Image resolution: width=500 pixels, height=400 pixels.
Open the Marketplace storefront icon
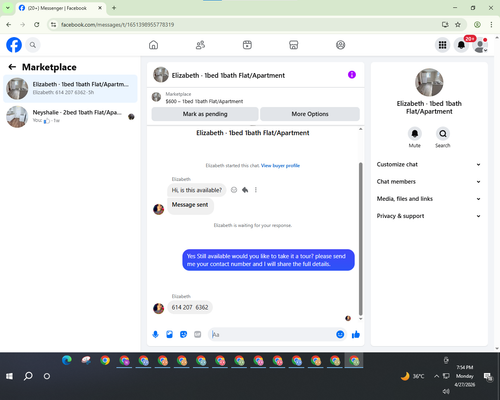294,45
